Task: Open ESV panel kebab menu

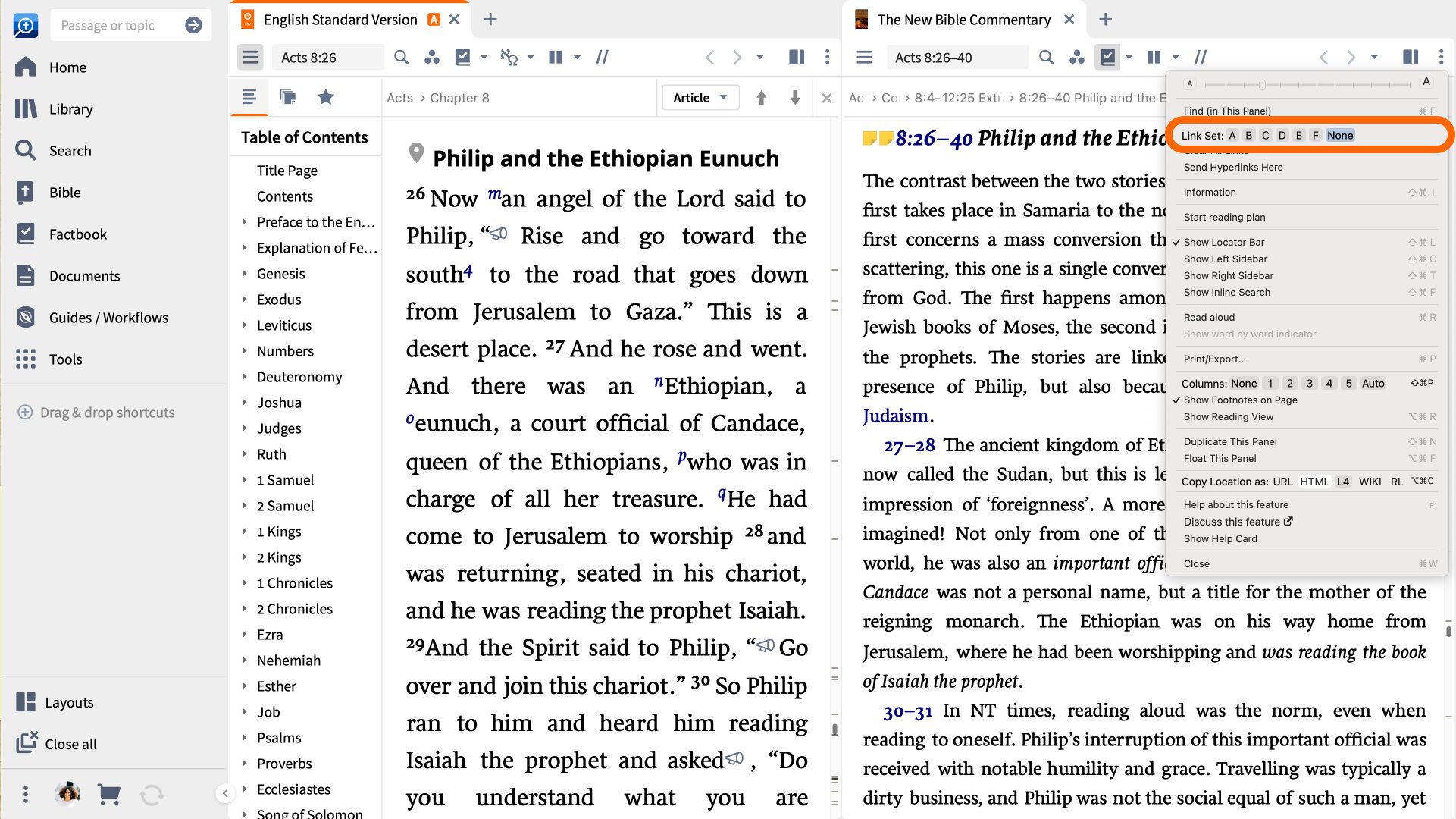Action: click(827, 57)
